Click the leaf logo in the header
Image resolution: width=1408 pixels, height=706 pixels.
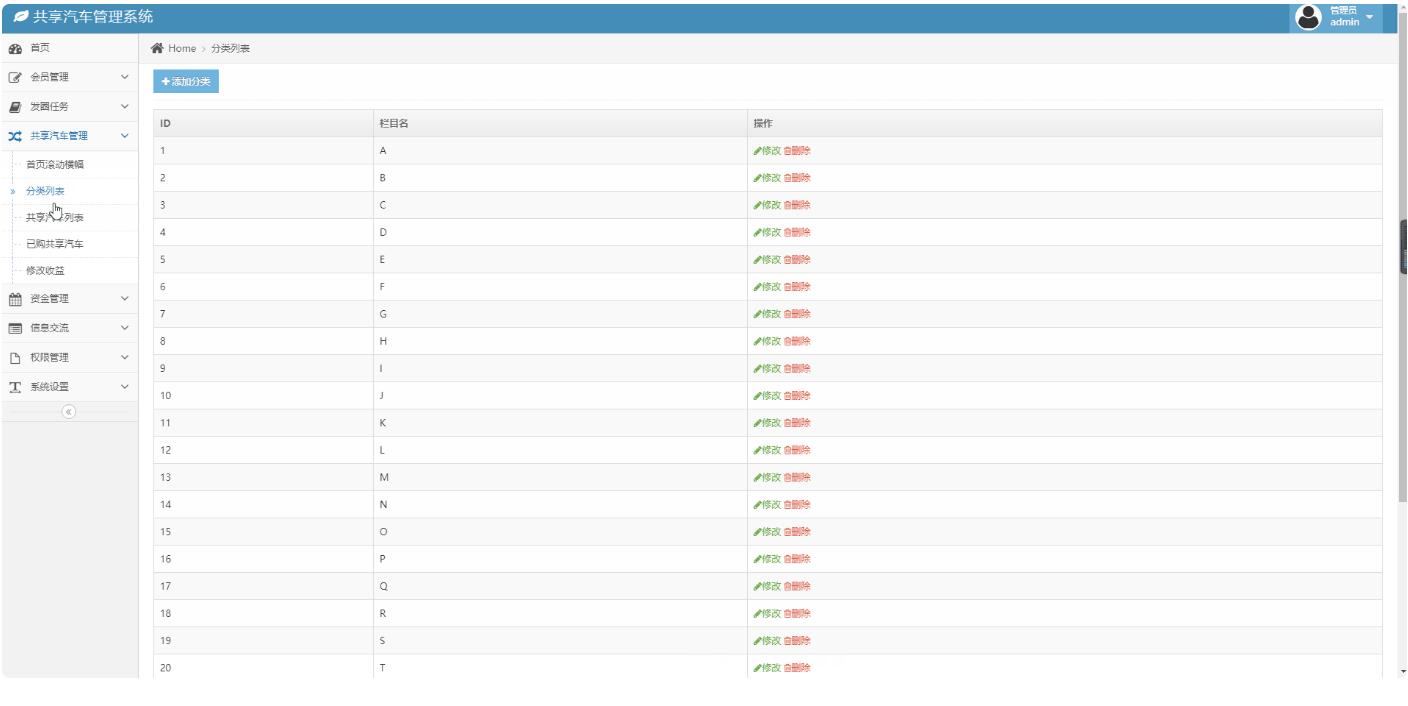[x=20, y=17]
